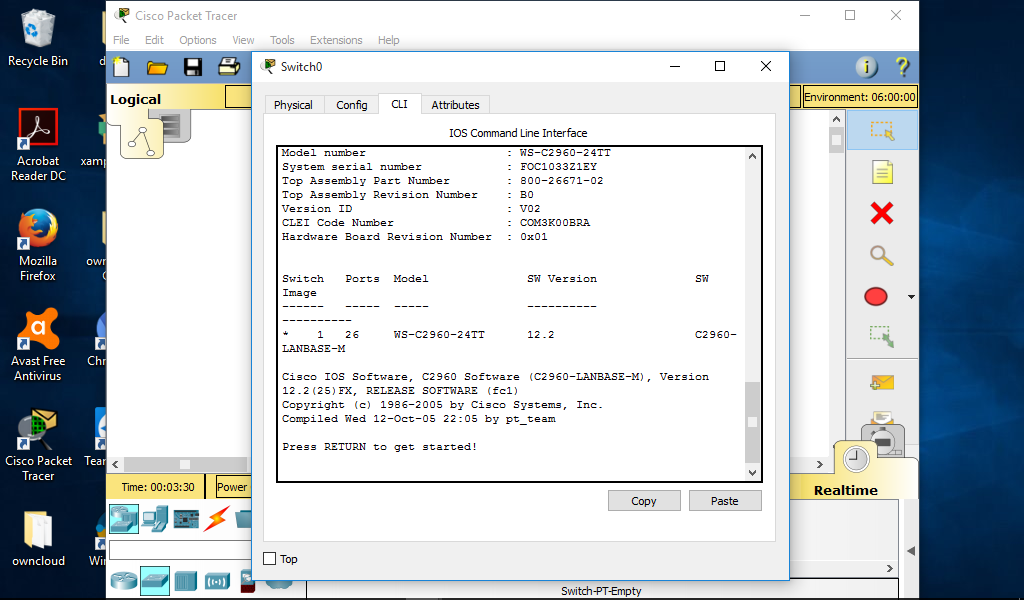
Task: Click the yellow question mark help icon
Action: [x=902, y=67]
